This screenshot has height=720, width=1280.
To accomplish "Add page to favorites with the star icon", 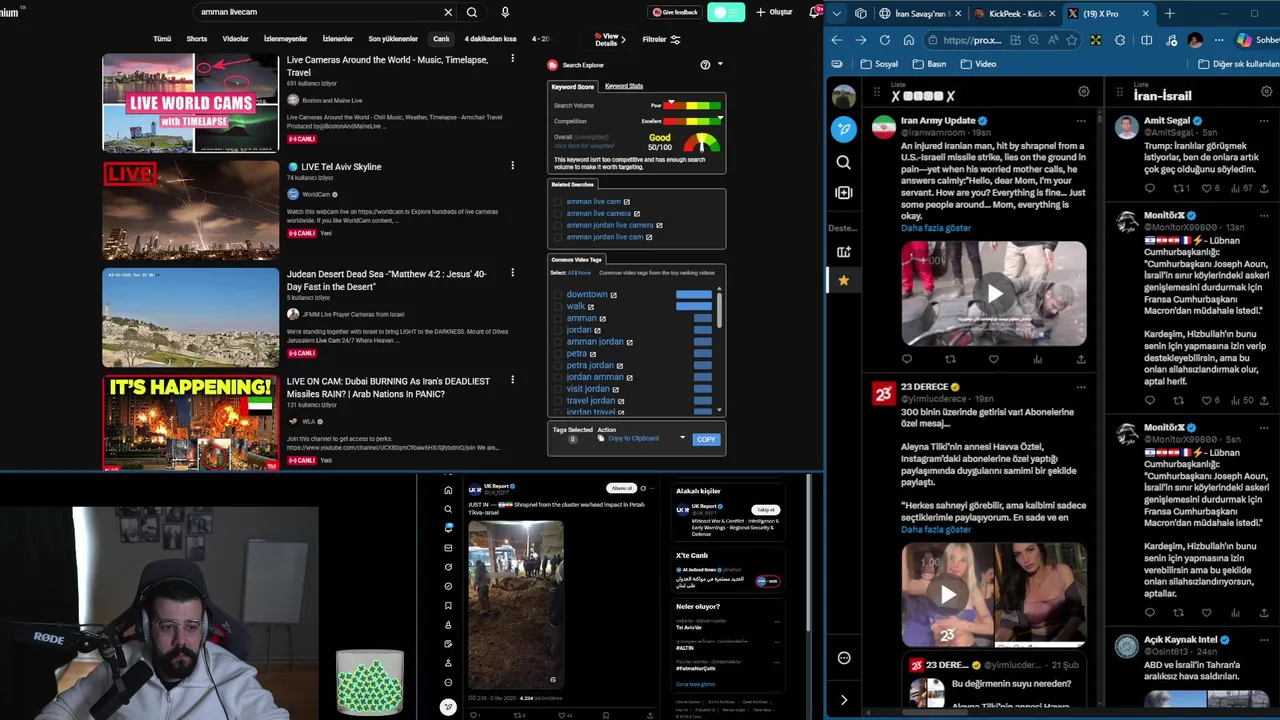I will [1072, 40].
